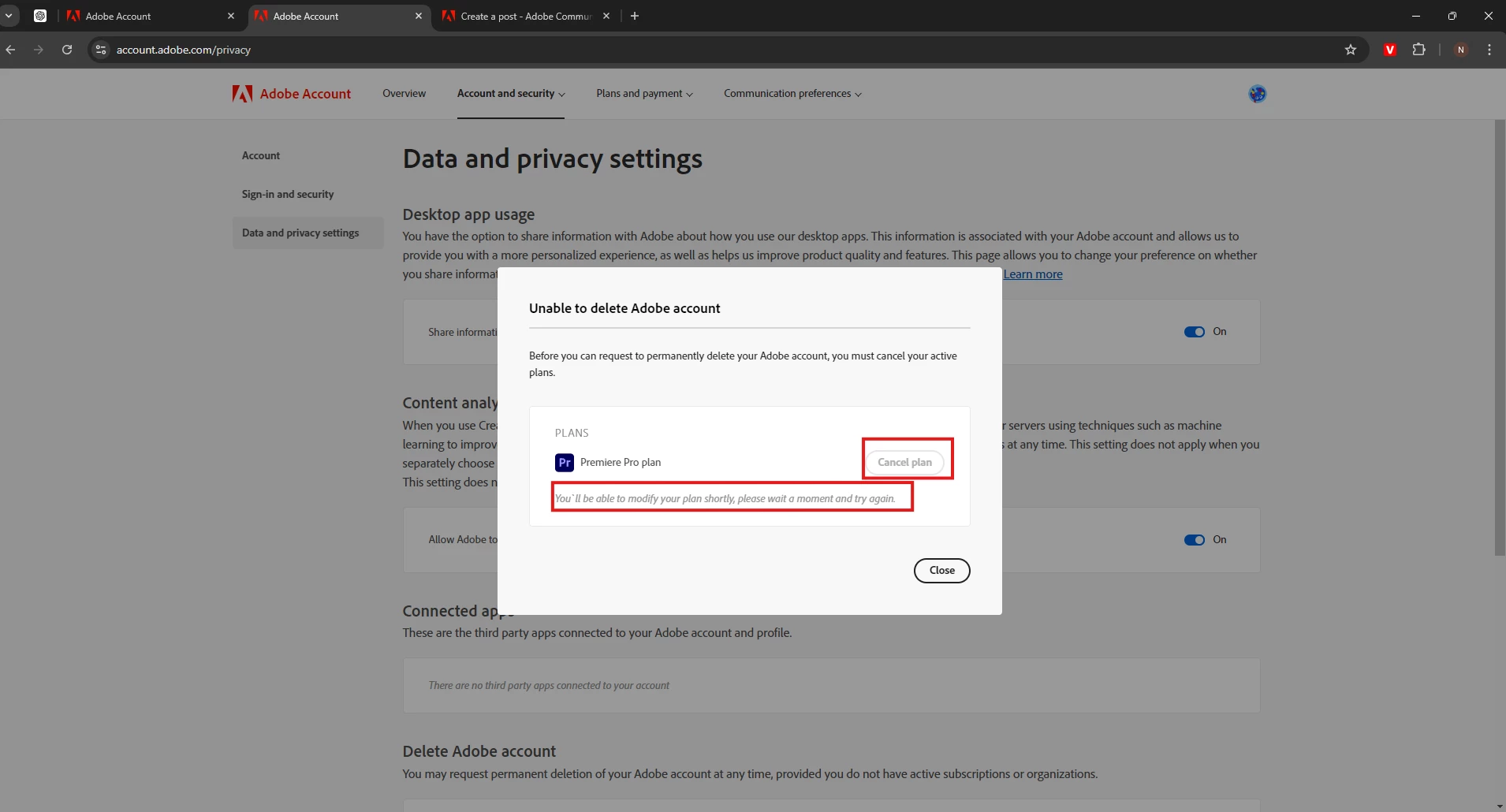
Task: Switch to Create a post Adobe Community tab
Action: (x=527, y=16)
